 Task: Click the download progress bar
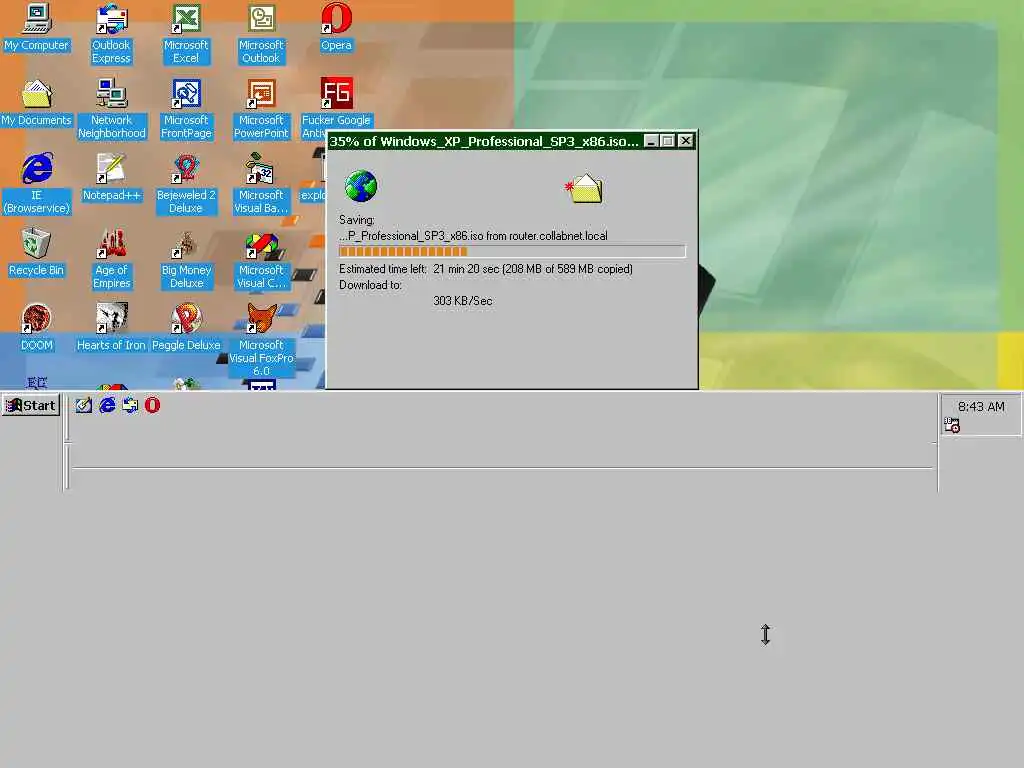click(512, 251)
